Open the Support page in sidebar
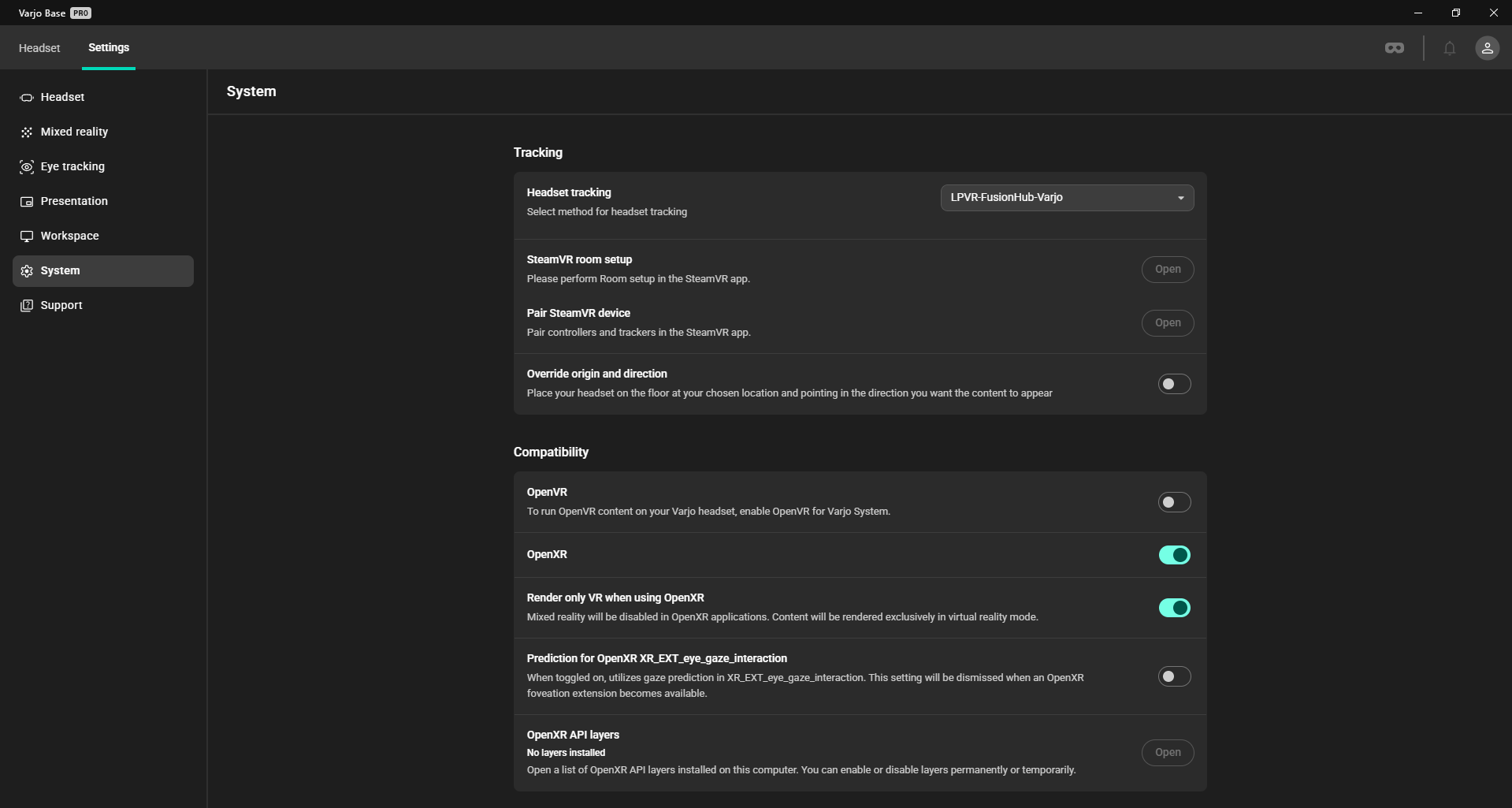Image resolution: width=1512 pixels, height=808 pixels. (x=103, y=306)
